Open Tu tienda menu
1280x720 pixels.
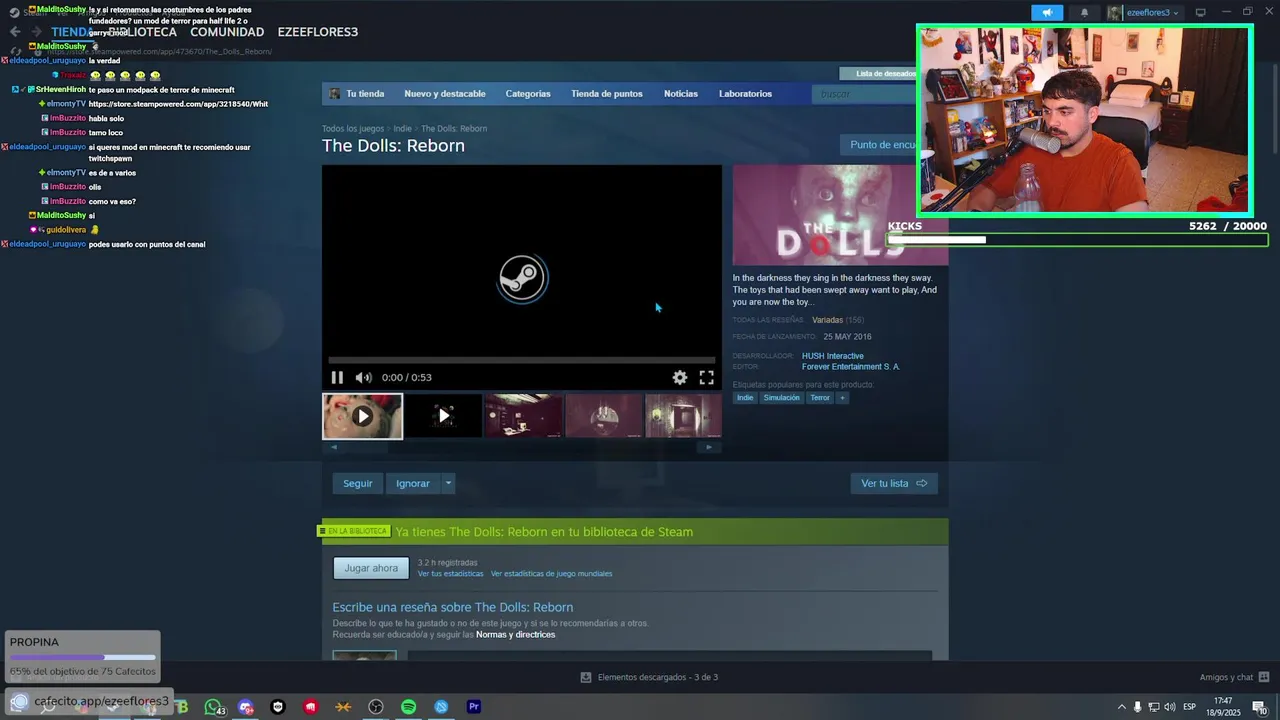tap(357, 94)
